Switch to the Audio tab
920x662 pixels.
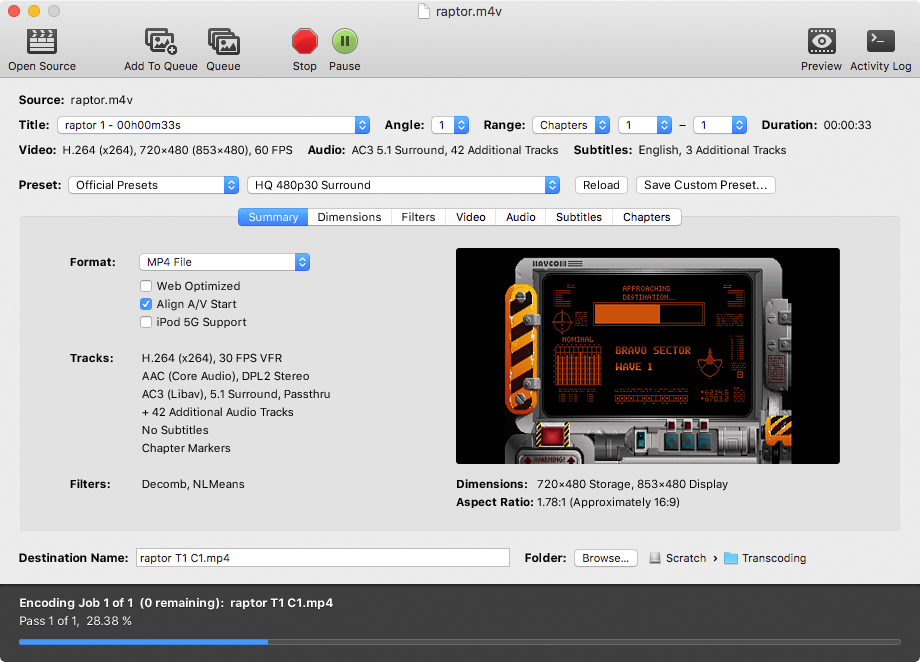(x=520, y=217)
